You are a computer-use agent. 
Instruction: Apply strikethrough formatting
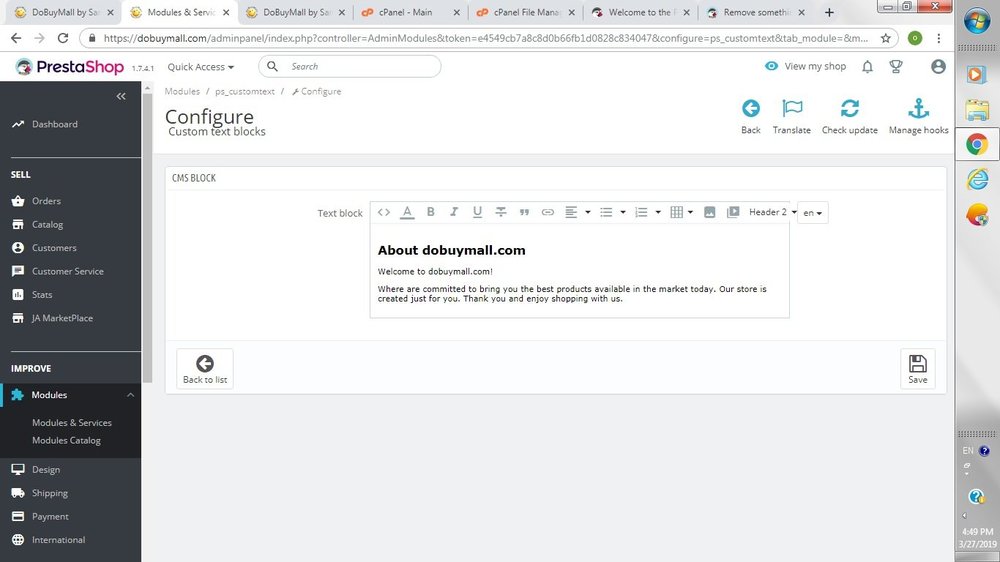pyautogui.click(x=501, y=212)
